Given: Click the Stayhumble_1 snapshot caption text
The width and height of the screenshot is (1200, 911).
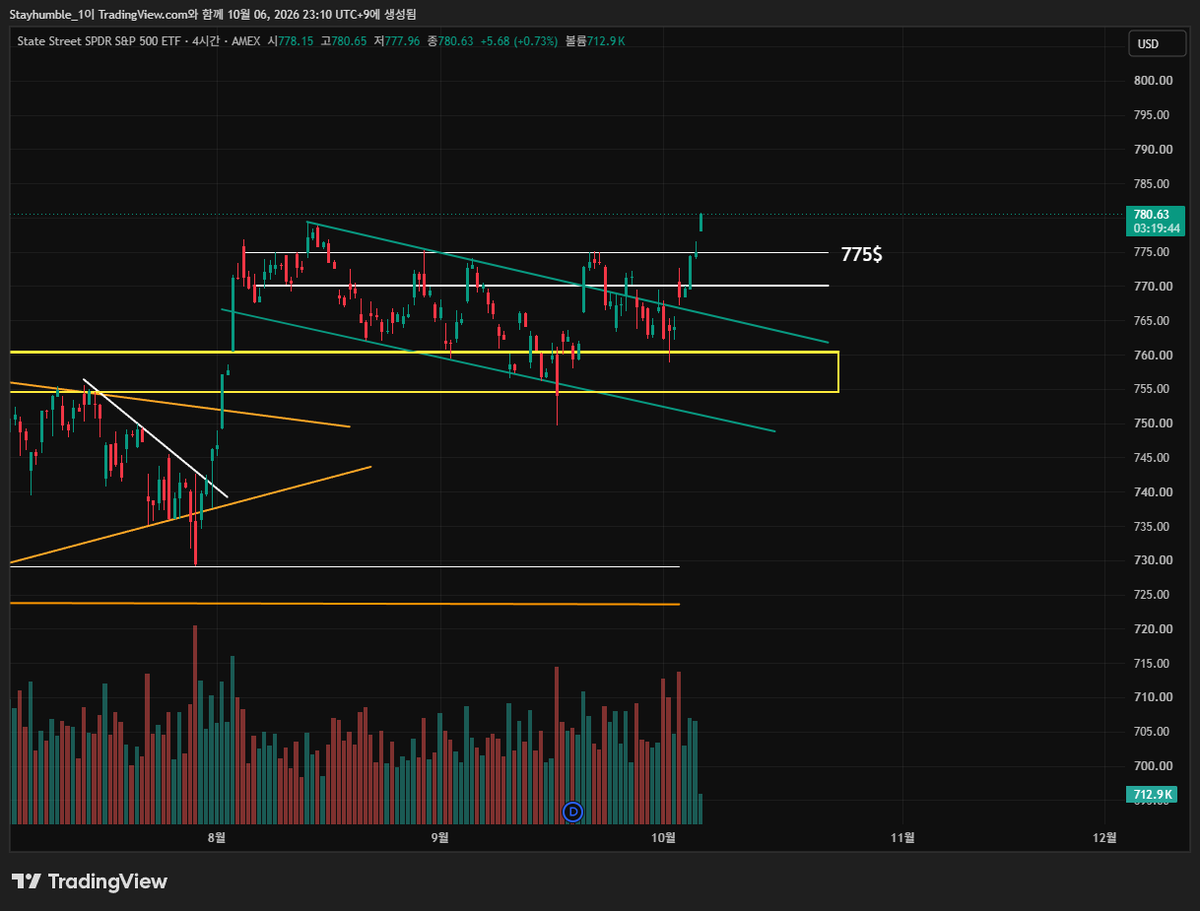Looking at the screenshot, I should 214,14.
